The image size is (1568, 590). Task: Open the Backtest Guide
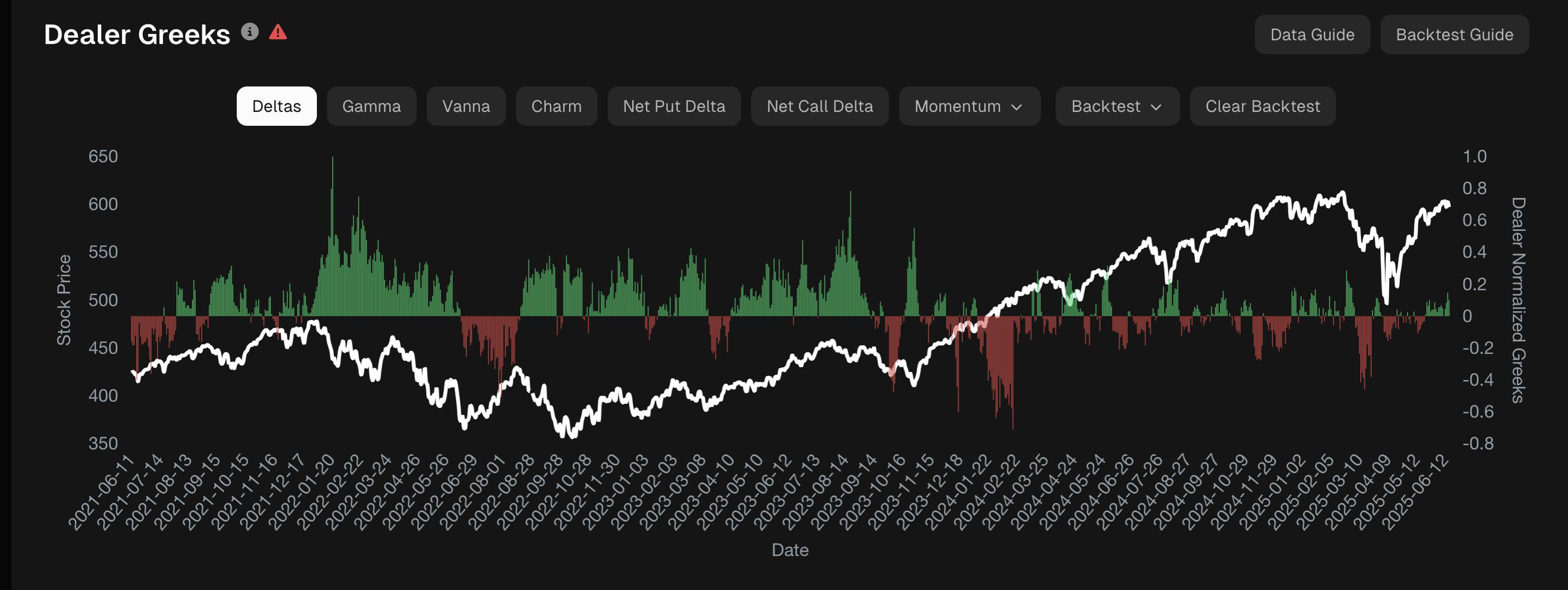pos(1454,34)
